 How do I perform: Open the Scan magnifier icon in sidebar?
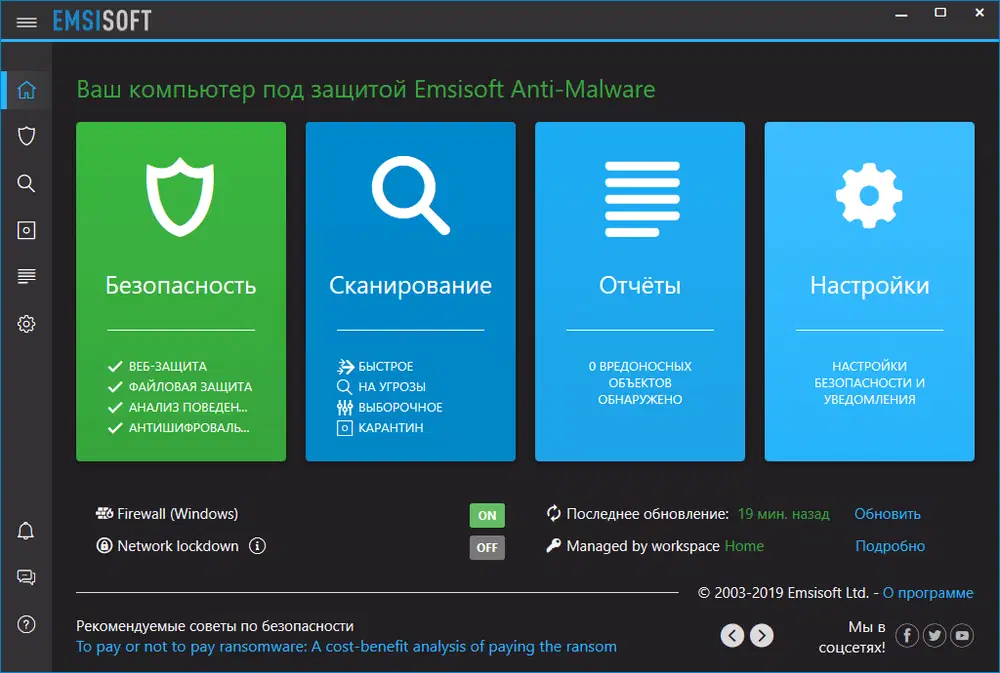pyautogui.click(x=26, y=183)
